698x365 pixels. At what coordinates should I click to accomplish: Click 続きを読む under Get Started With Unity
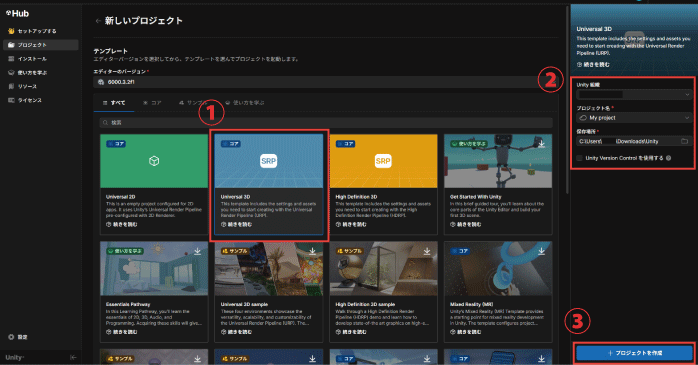(x=466, y=224)
